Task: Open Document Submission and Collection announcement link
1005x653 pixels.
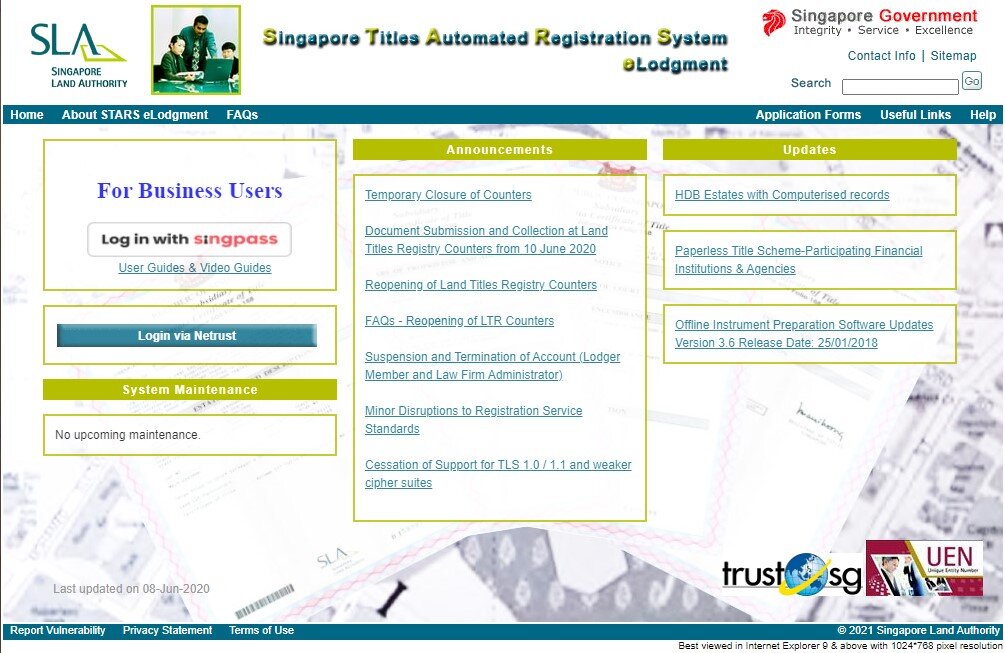Action: (x=486, y=240)
